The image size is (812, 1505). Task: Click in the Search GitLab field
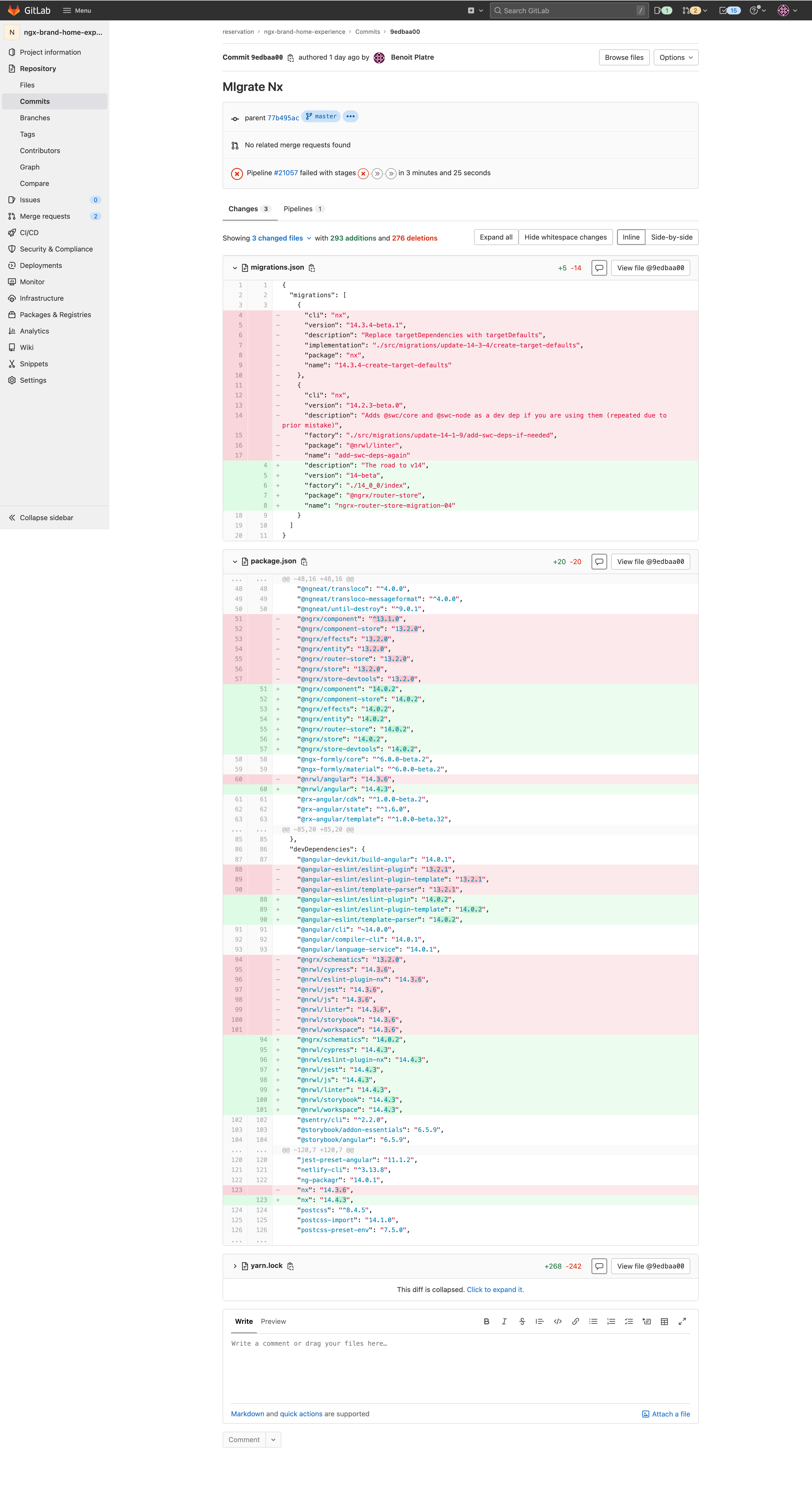coord(569,10)
